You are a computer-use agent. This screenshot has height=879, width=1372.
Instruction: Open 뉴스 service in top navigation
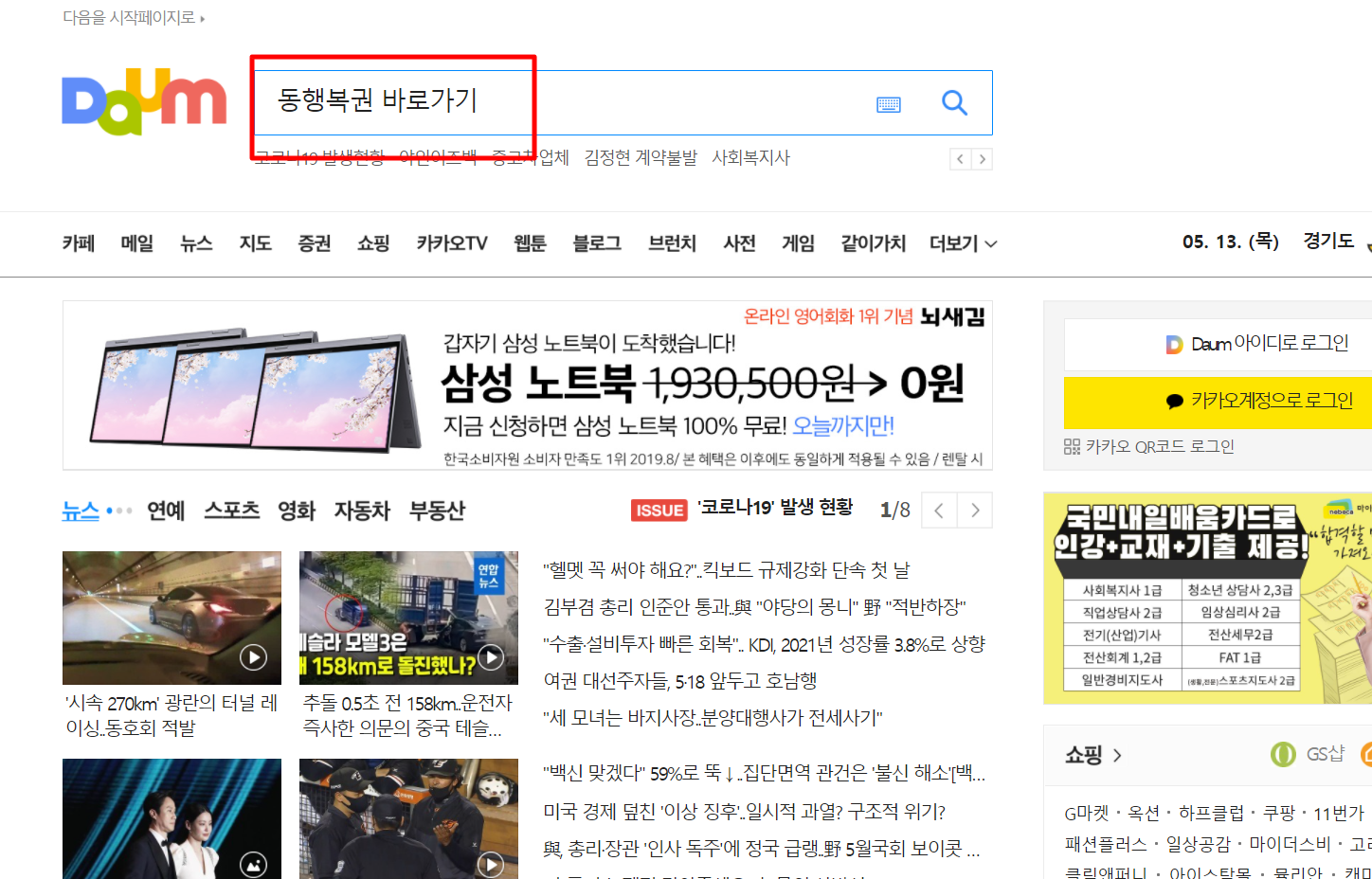(x=196, y=243)
